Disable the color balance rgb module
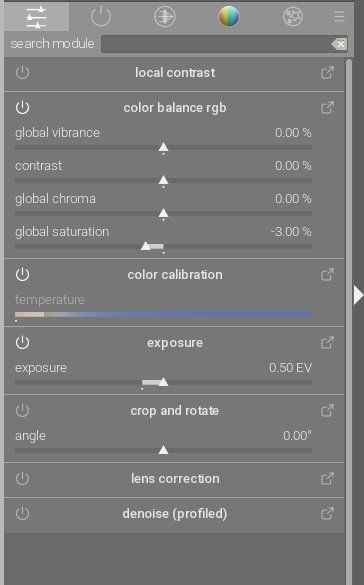The height and width of the screenshot is (585, 364). 22,107
